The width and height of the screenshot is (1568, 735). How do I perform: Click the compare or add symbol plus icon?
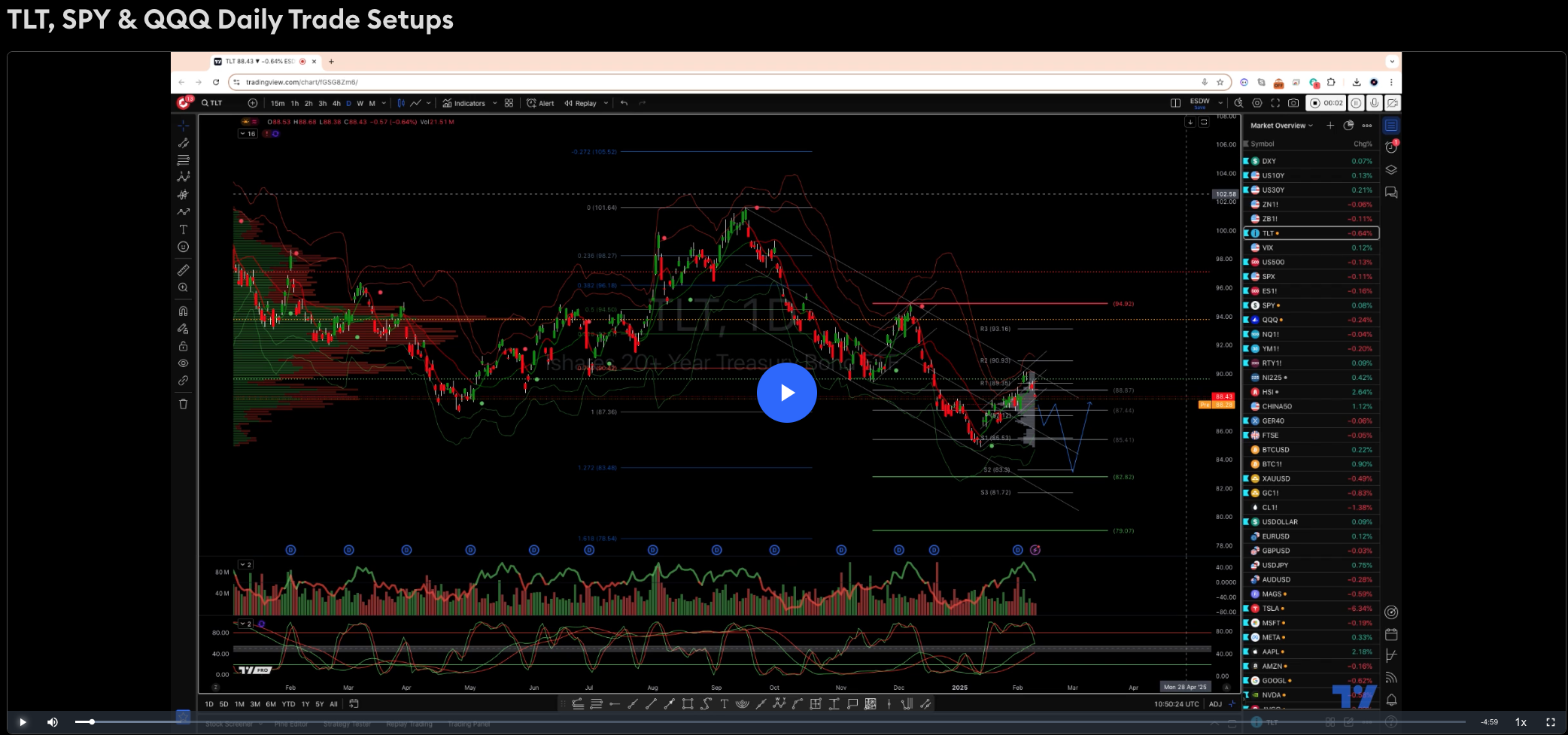click(x=253, y=103)
